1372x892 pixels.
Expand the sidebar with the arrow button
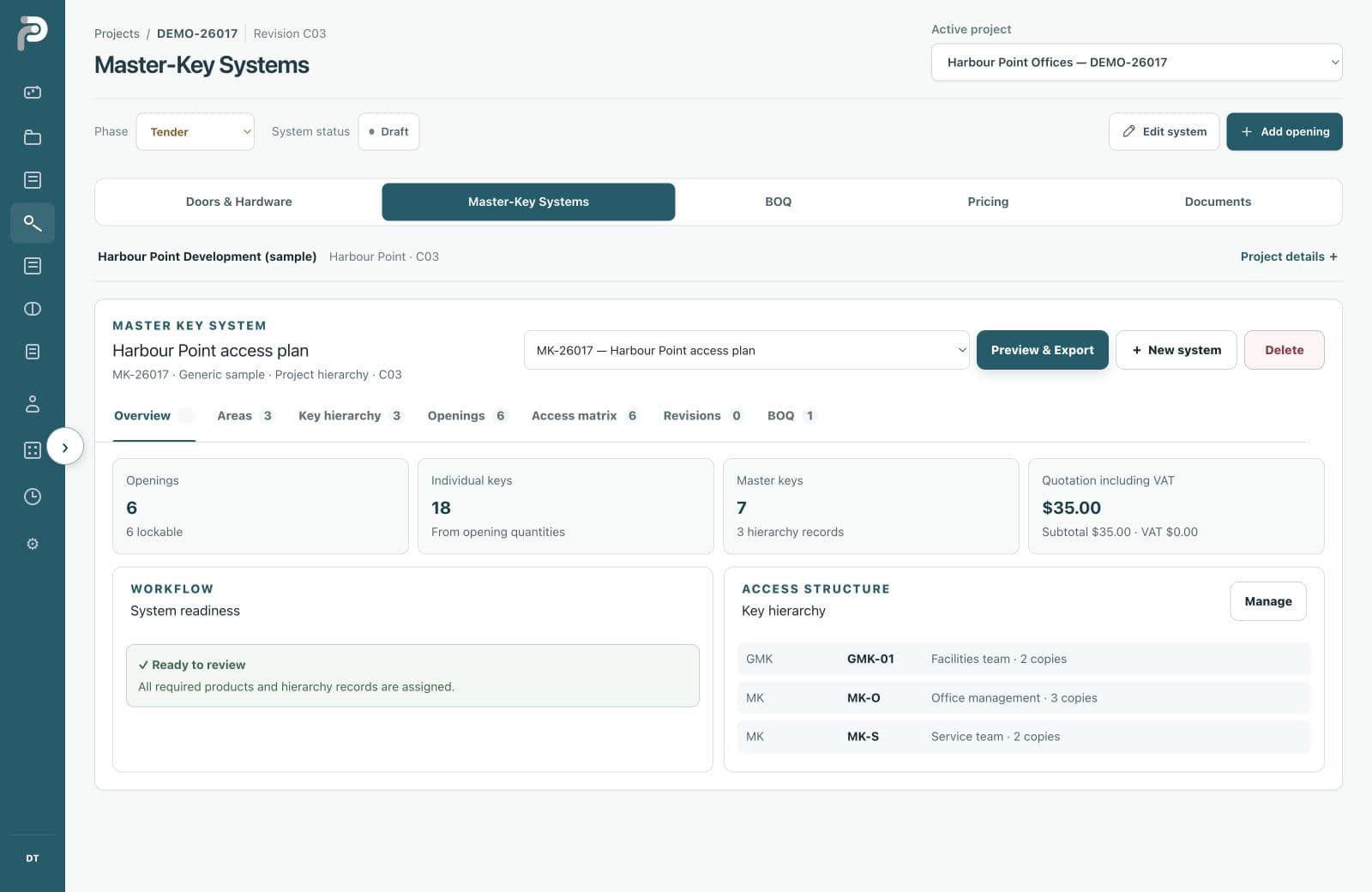tap(65, 447)
